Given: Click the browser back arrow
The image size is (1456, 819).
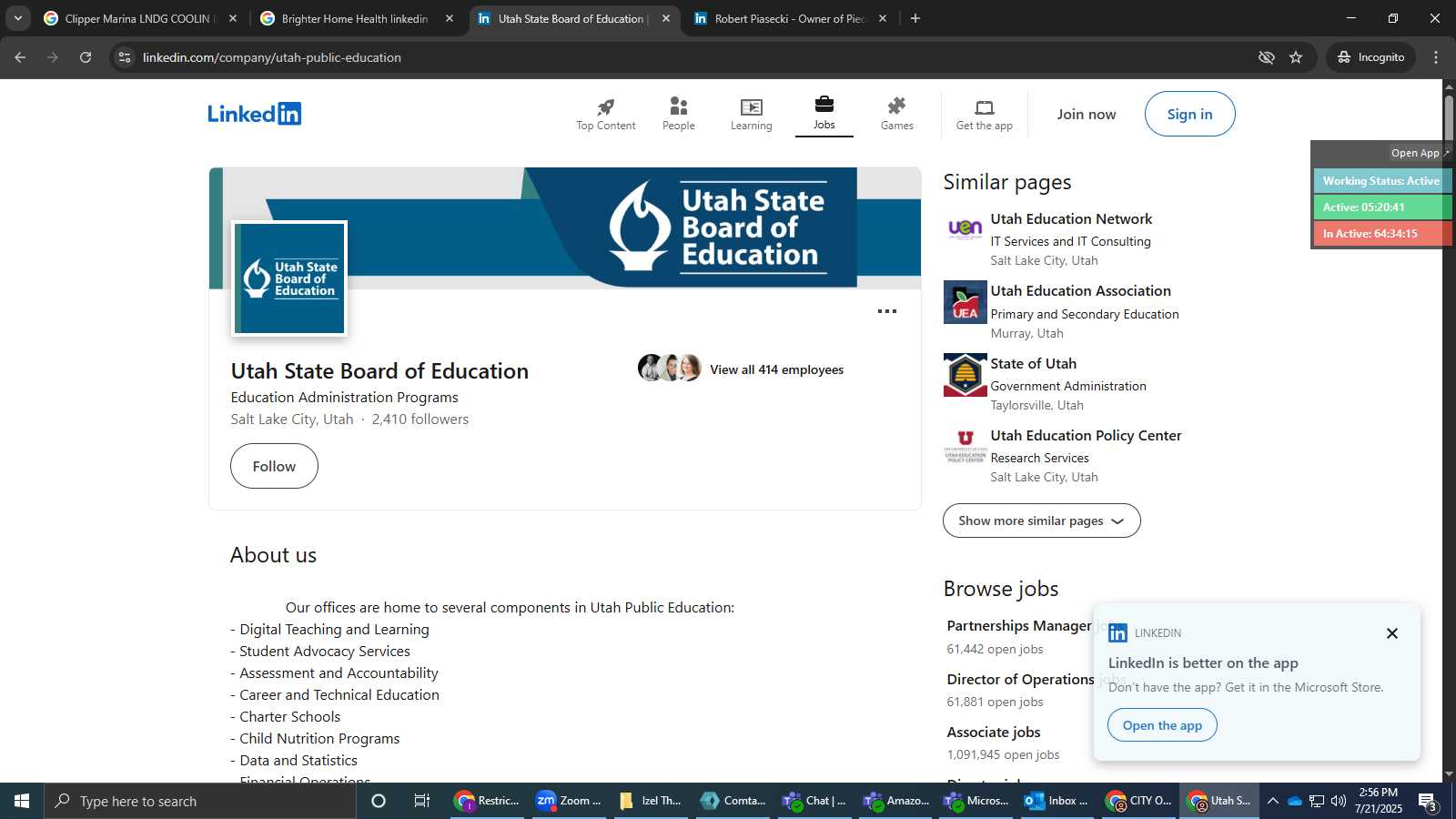Looking at the screenshot, I should (20, 57).
